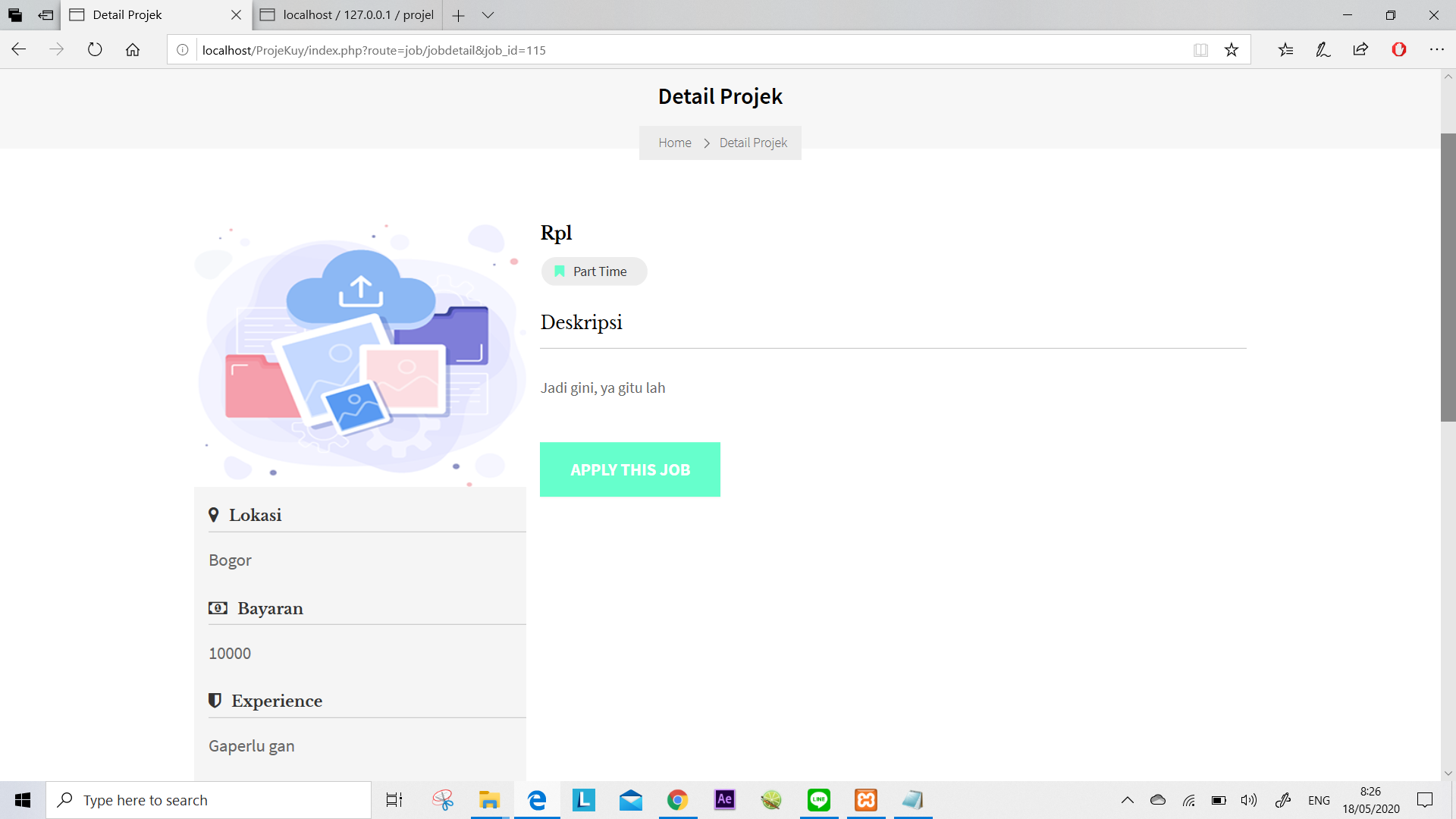Add page to favorites star

pos(1232,50)
